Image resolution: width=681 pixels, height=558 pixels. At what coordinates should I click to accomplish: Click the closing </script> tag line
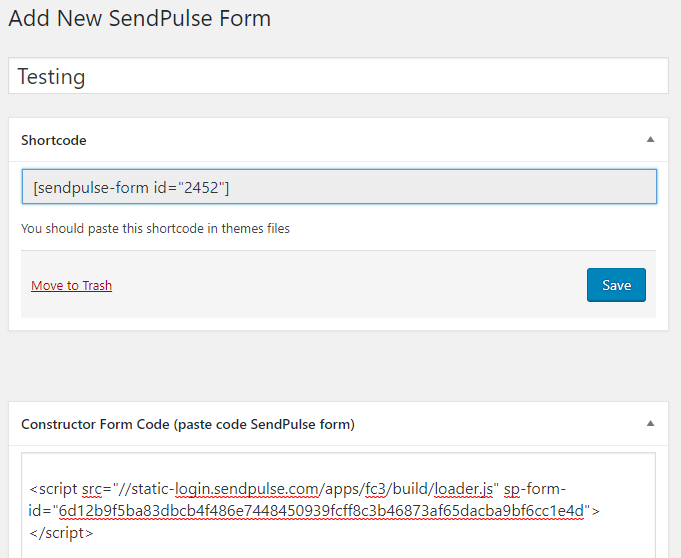tap(61, 533)
